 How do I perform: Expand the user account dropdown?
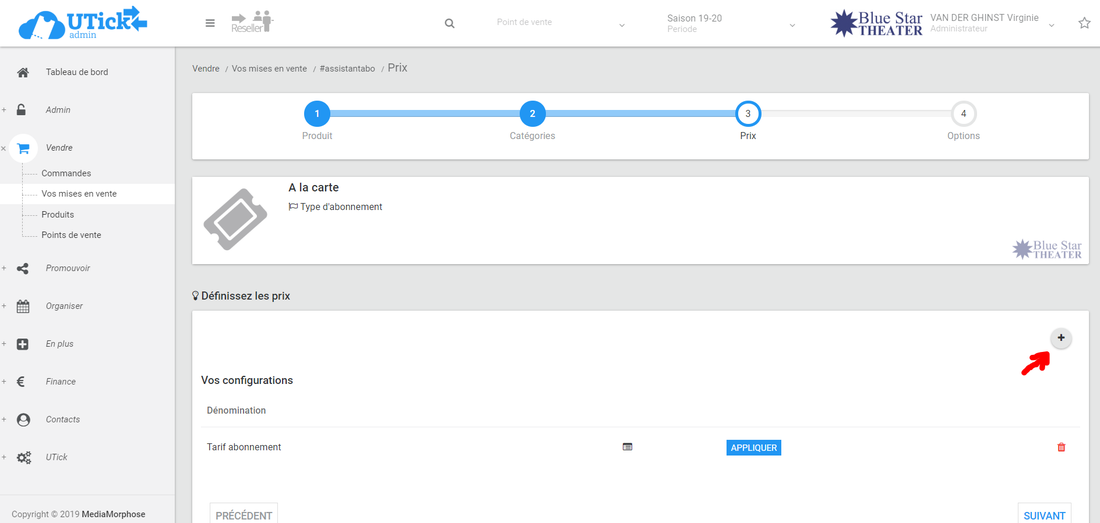(x=1051, y=25)
